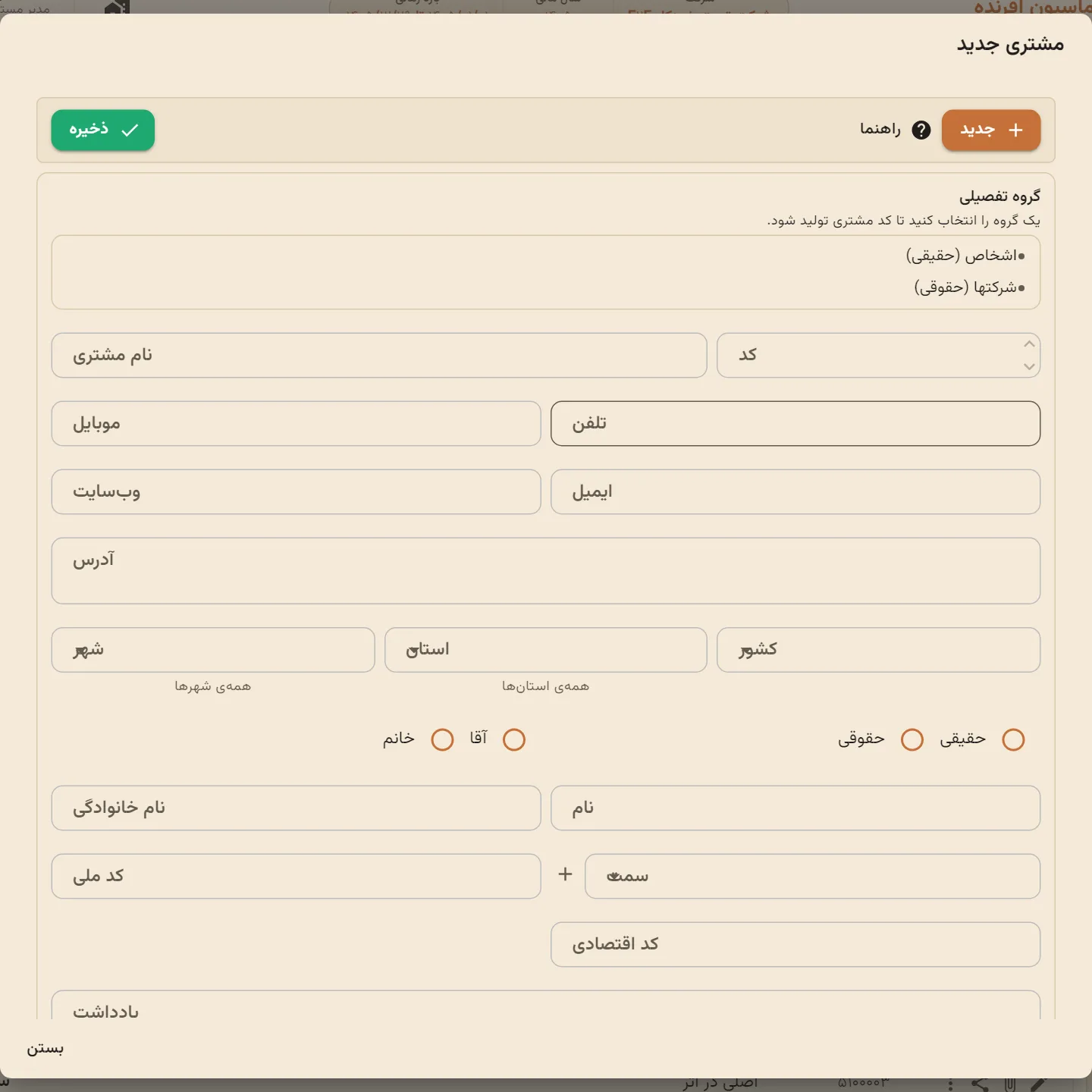Increment the کد field up arrow

click(x=1029, y=344)
